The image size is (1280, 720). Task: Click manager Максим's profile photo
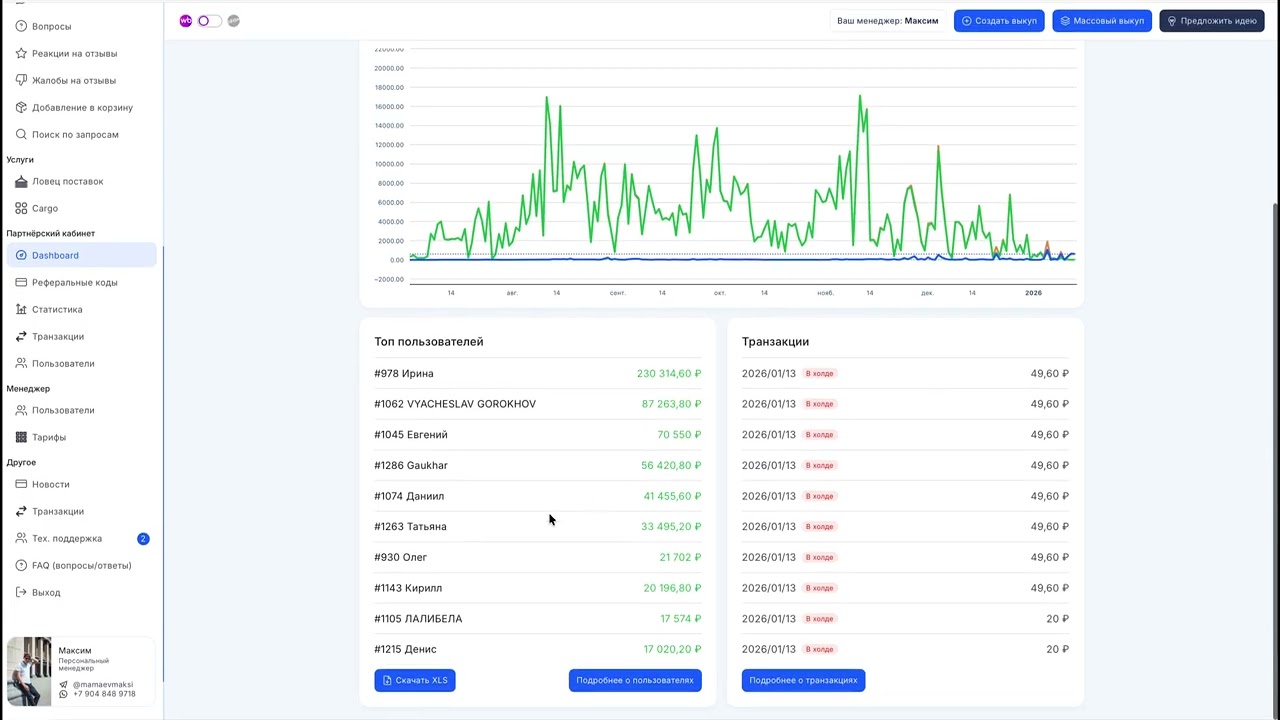tap(29, 671)
